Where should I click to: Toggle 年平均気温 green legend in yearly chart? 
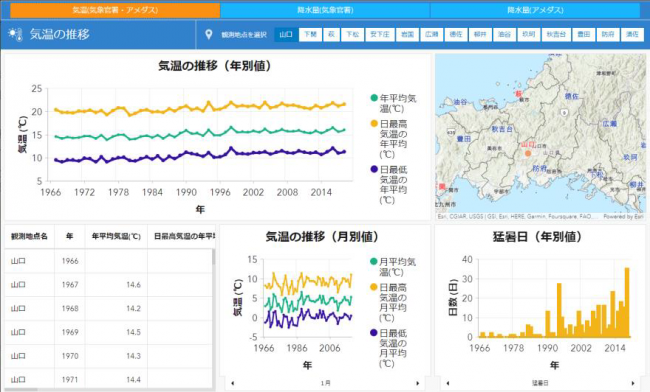click(393, 103)
